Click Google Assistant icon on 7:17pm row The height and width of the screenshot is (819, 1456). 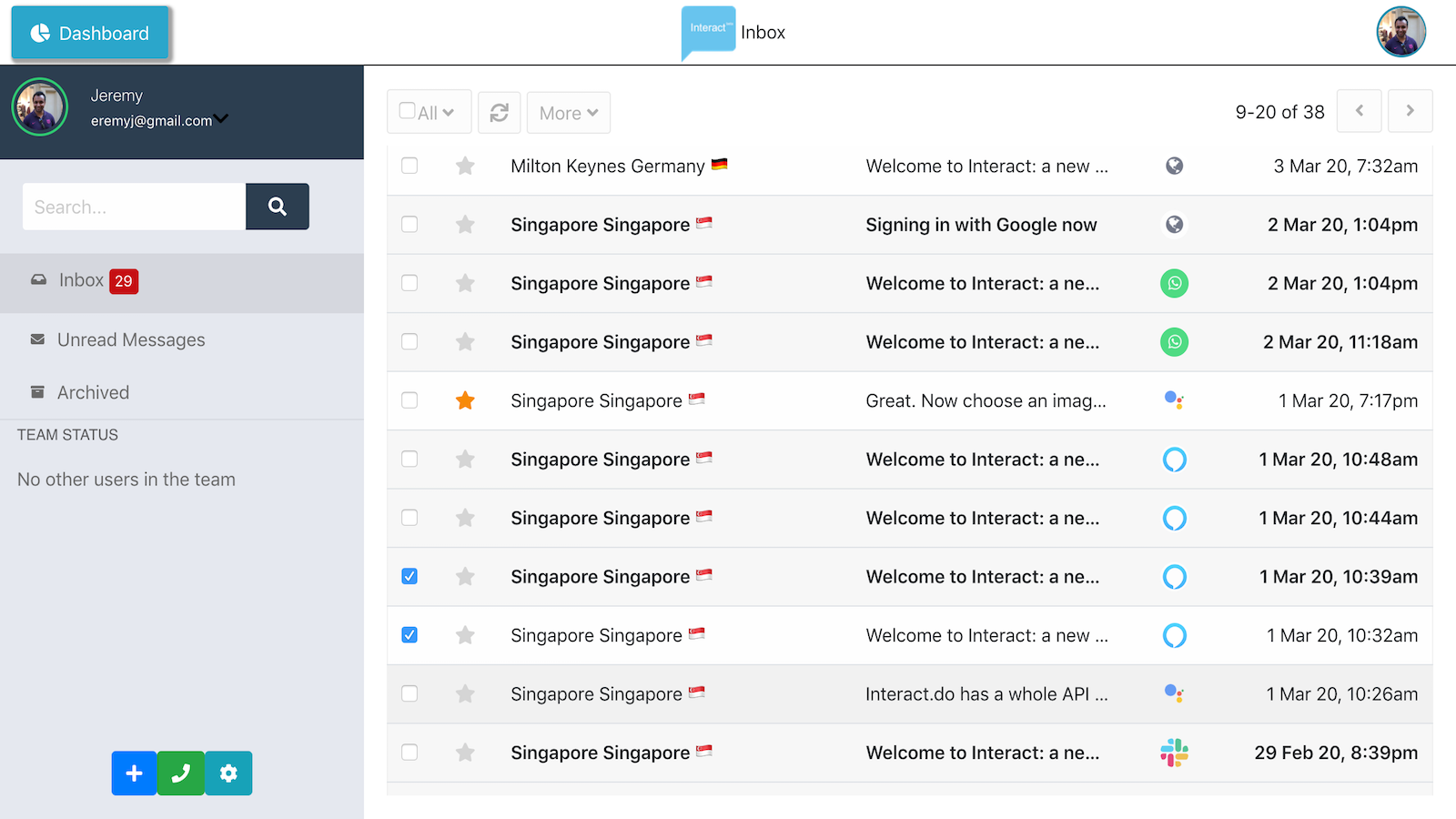tap(1175, 400)
